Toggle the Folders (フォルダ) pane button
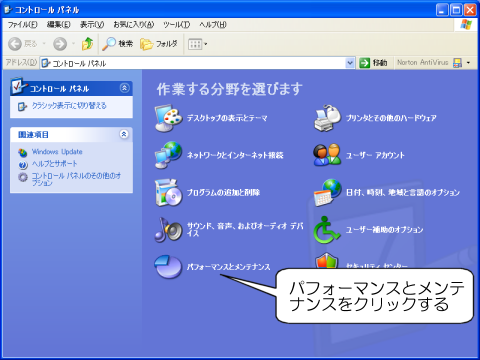This screenshot has height=360, width=480. pyautogui.click(x=159, y=44)
